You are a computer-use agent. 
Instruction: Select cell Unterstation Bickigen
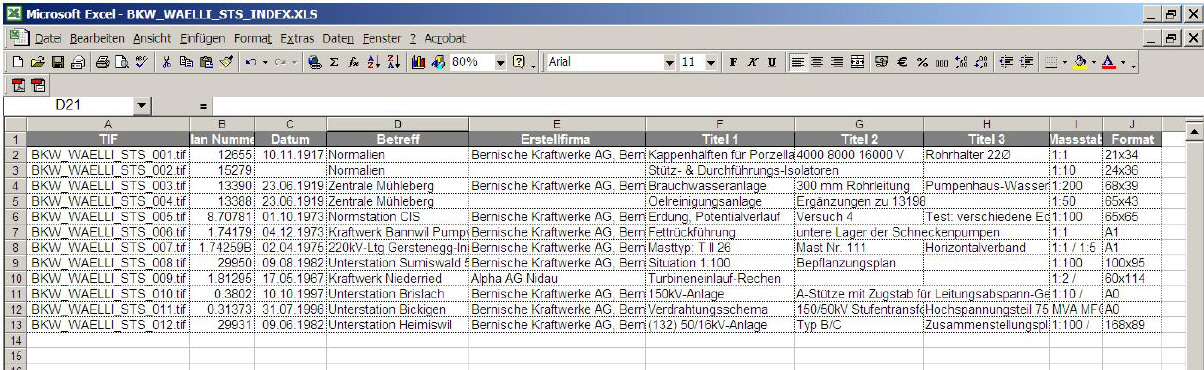click(397, 309)
